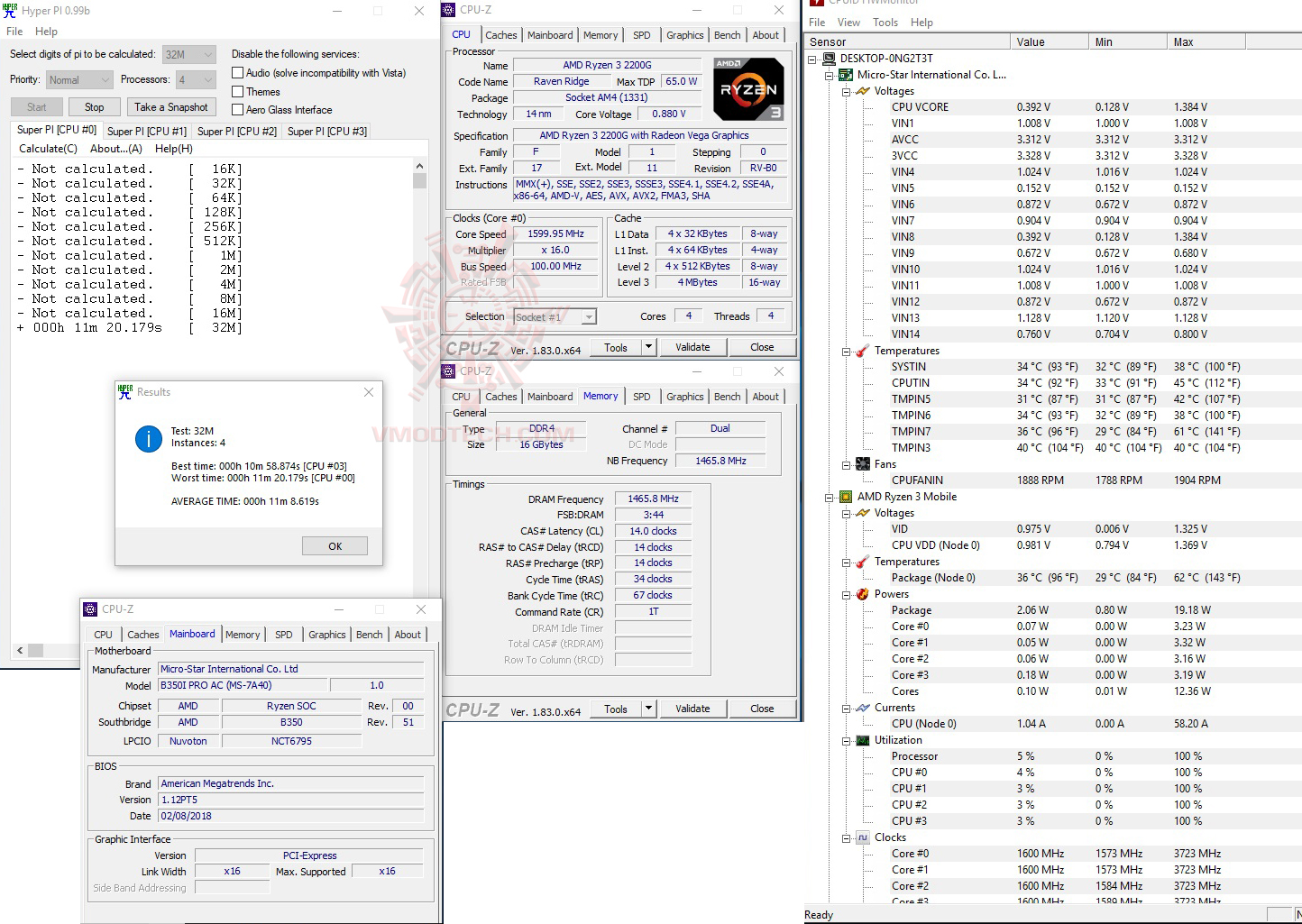Collapse the Clocks group in HWMonitor
Screen dimensions: 1302x924
847,837
